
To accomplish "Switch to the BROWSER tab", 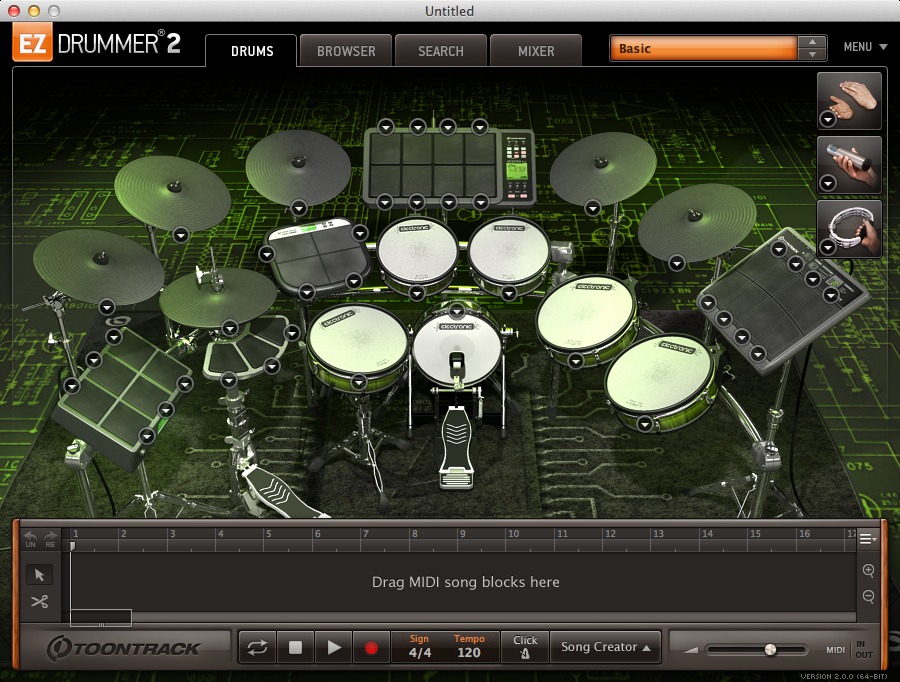I will tap(346, 51).
